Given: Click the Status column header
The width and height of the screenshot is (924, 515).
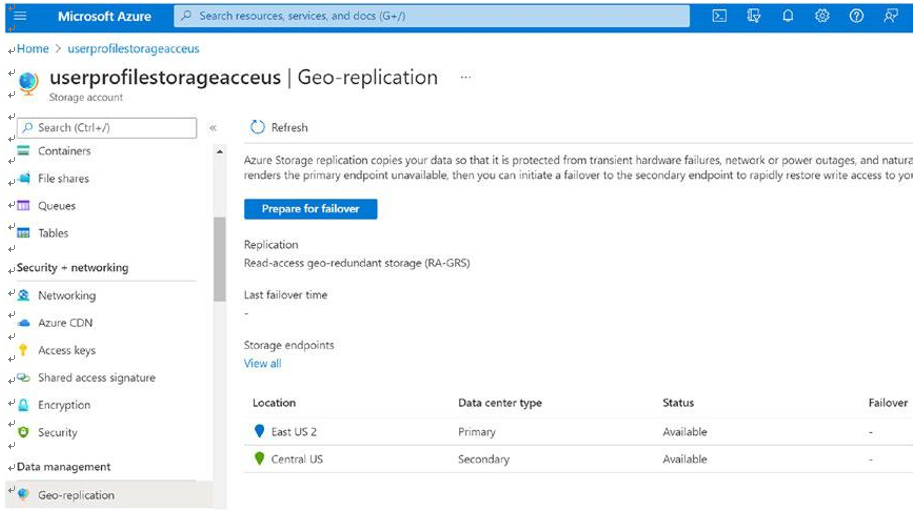Looking at the screenshot, I should click(678, 402).
